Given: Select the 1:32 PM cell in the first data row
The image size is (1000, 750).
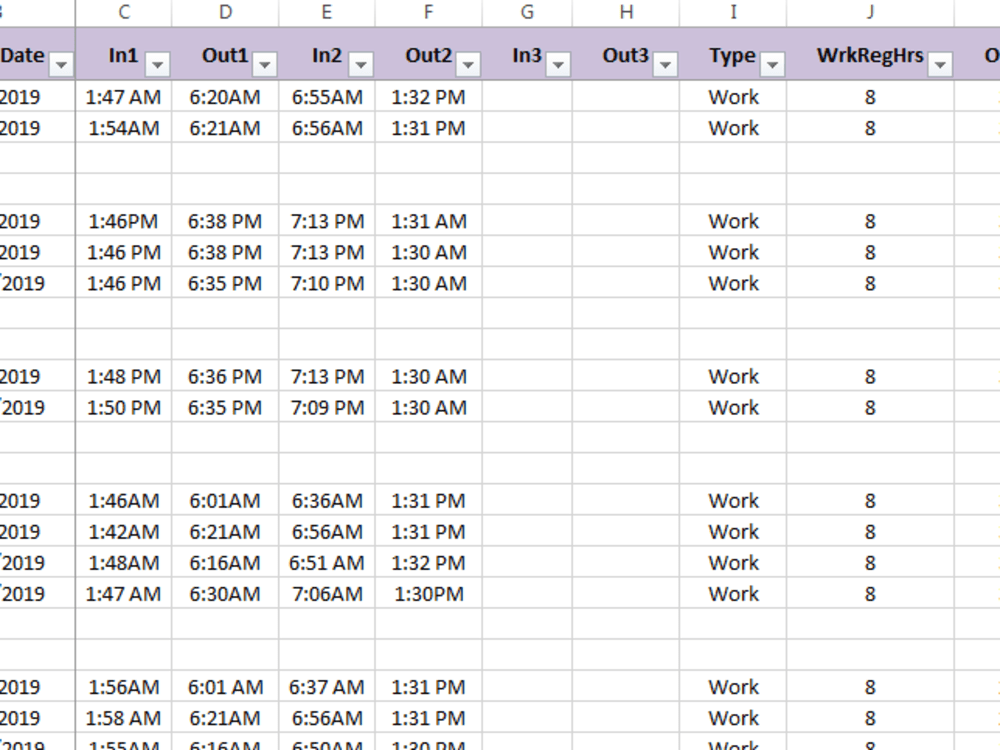Looking at the screenshot, I should 429,97.
